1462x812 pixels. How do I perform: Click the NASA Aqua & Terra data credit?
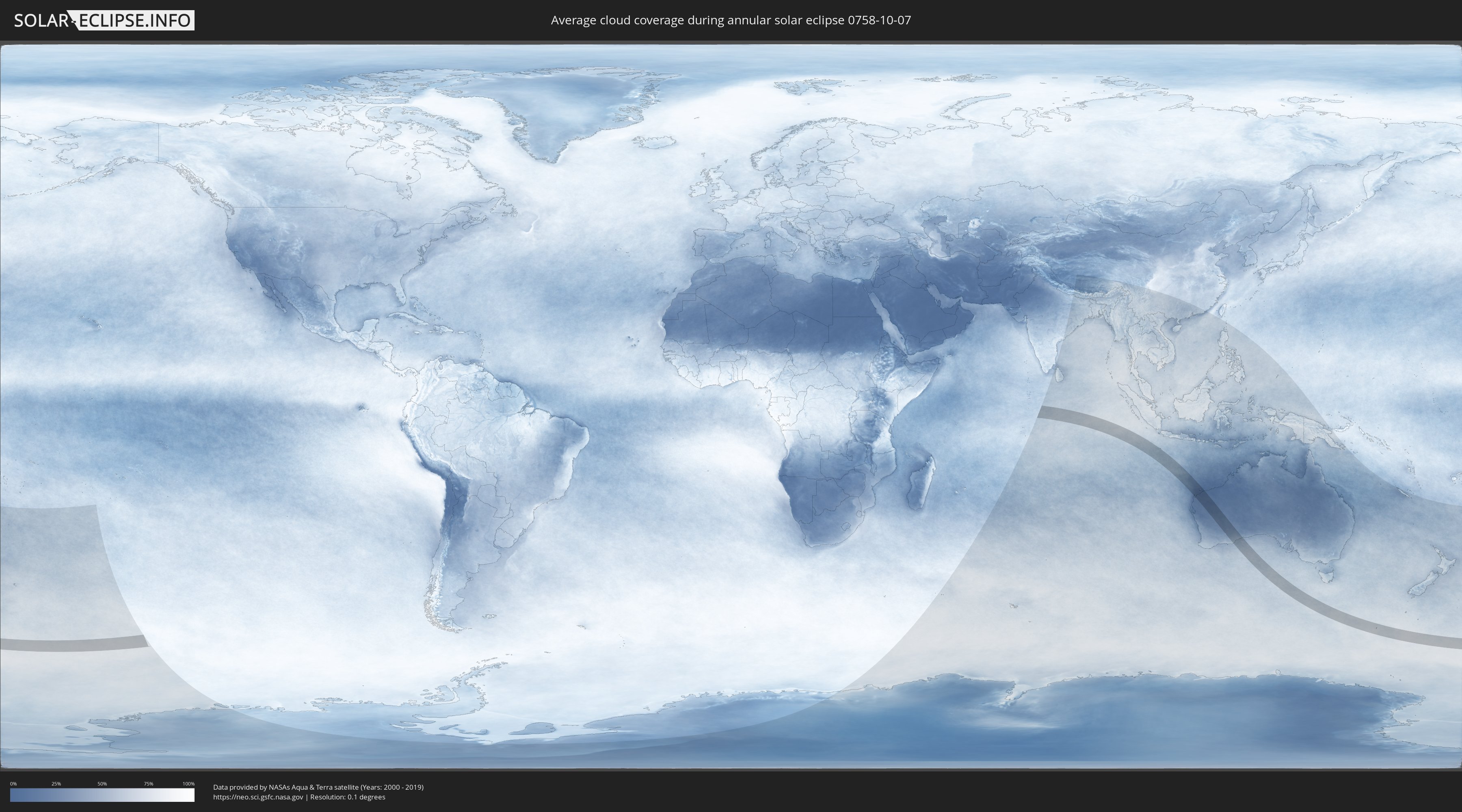pyautogui.click(x=318, y=787)
